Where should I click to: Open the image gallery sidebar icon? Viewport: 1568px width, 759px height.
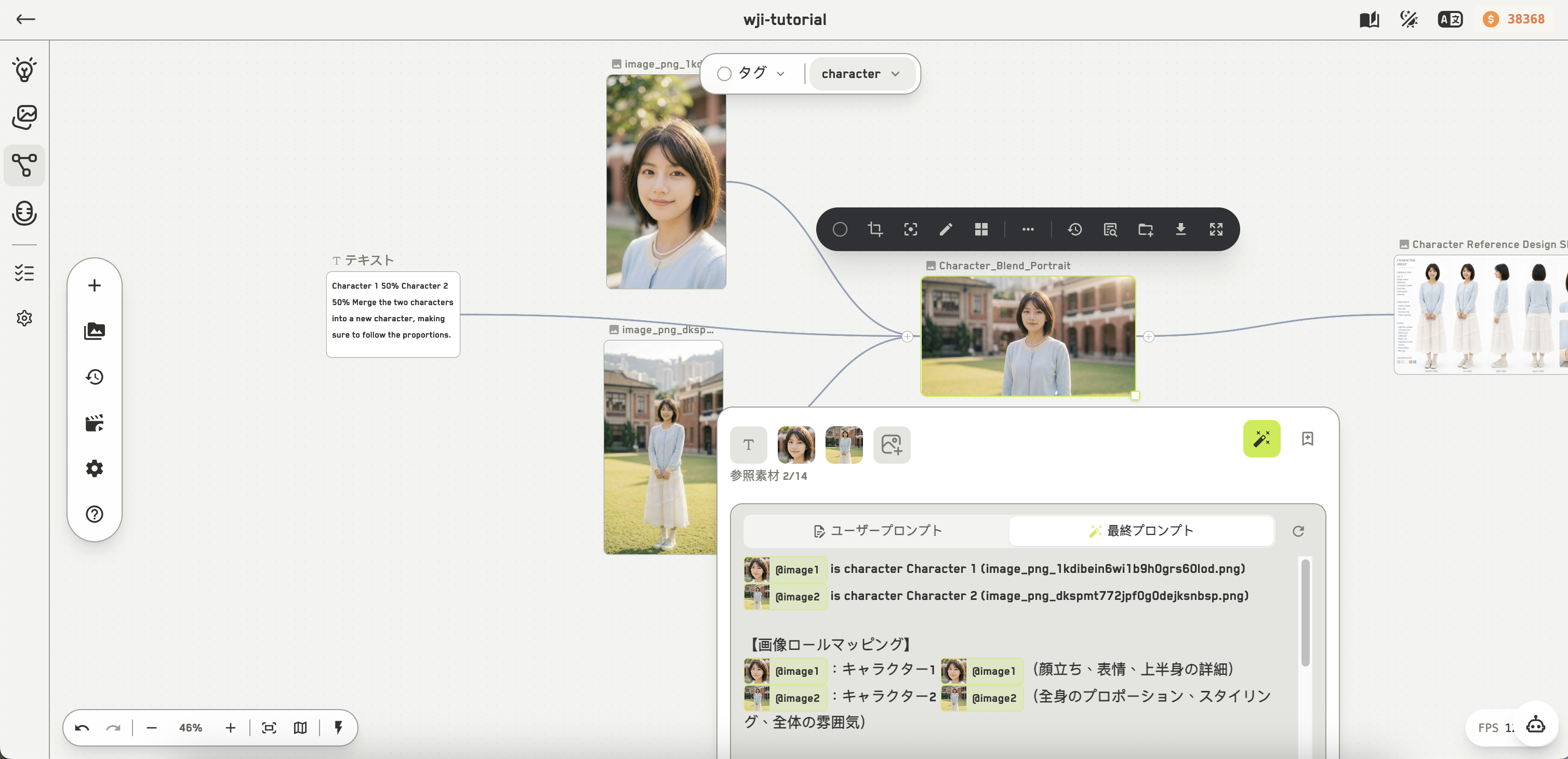click(x=24, y=117)
